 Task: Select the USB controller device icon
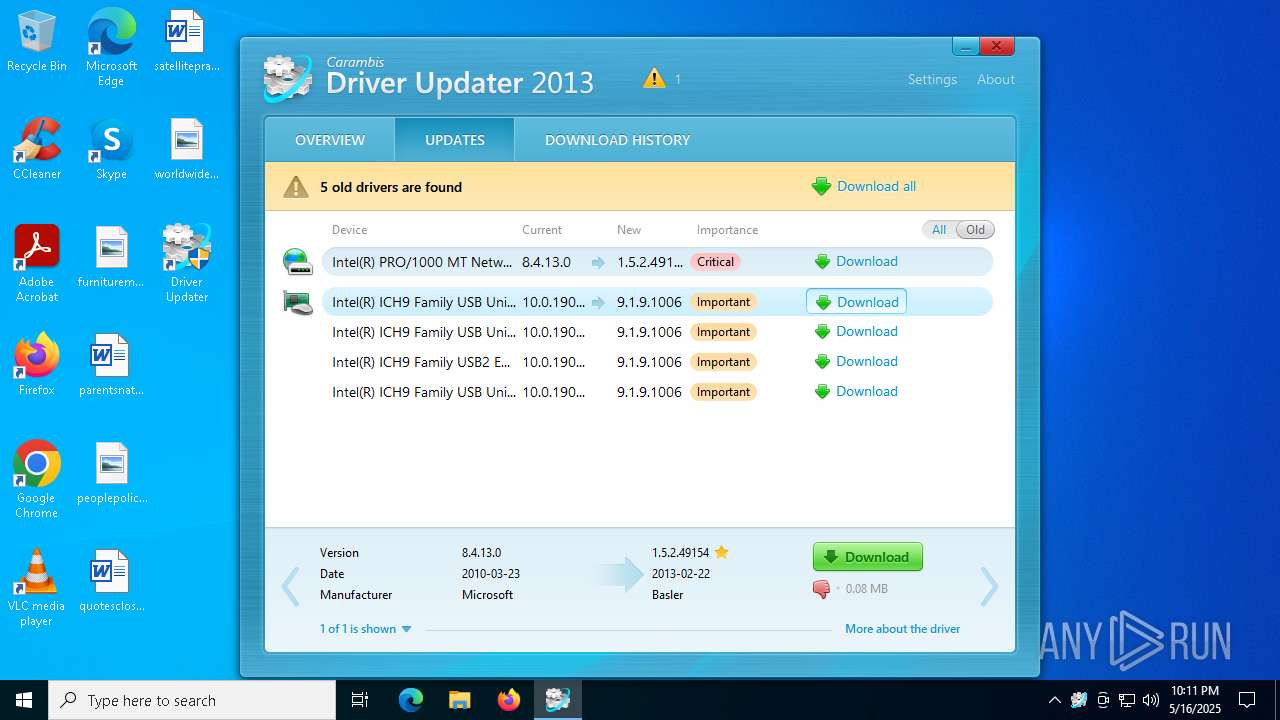point(297,302)
